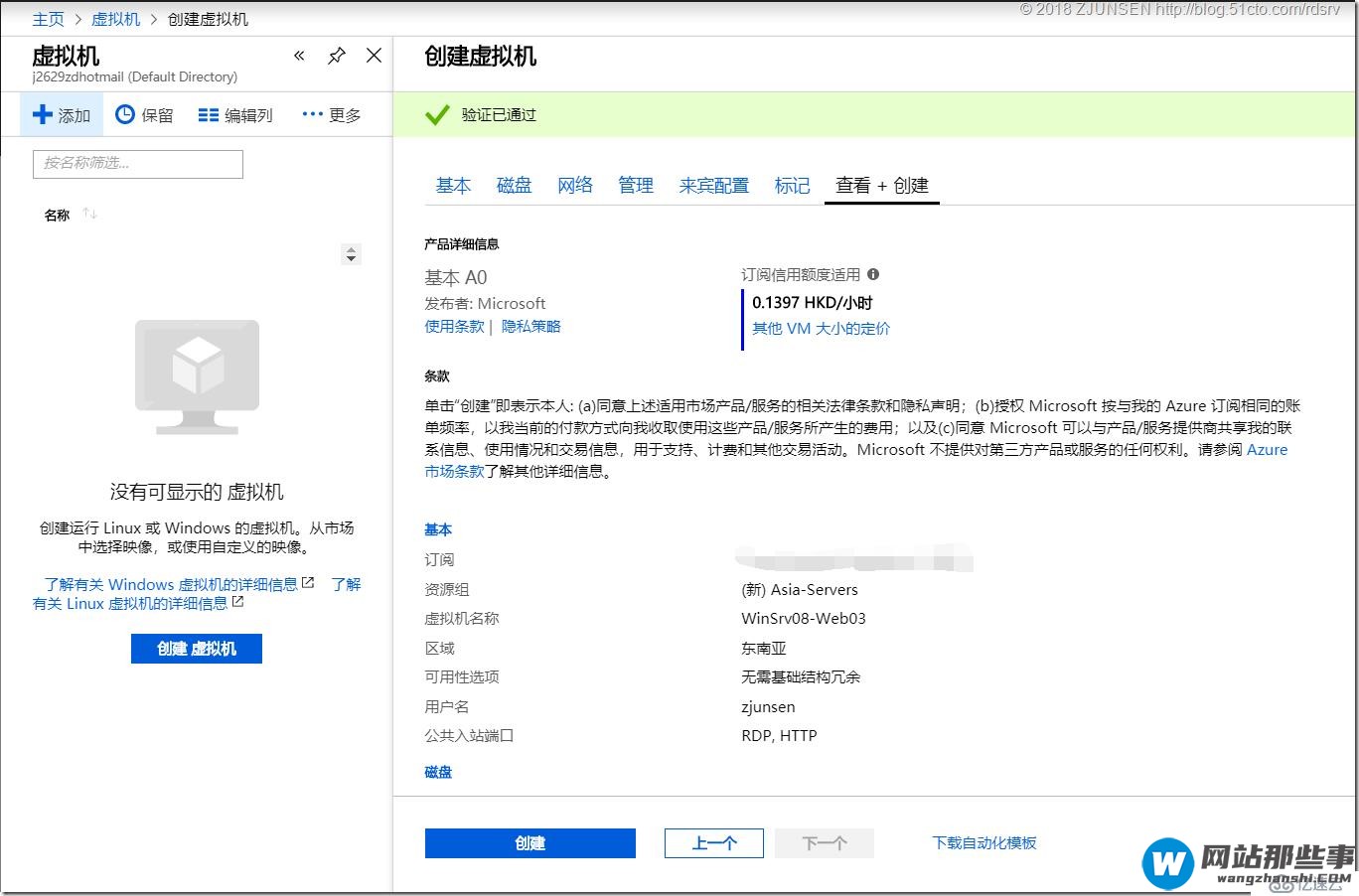The image size is (1359, 896).
Task: Open 编辑列 edit columns
Action: click(x=235, y=115)
